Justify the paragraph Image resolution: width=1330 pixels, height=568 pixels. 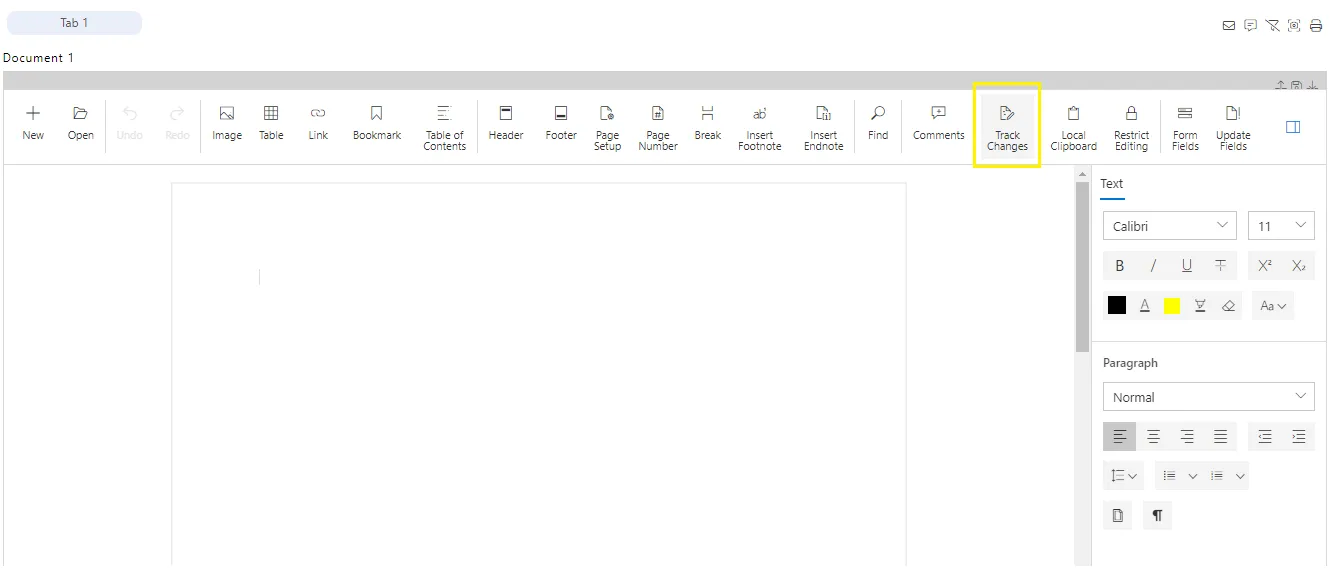[1221, 436]
